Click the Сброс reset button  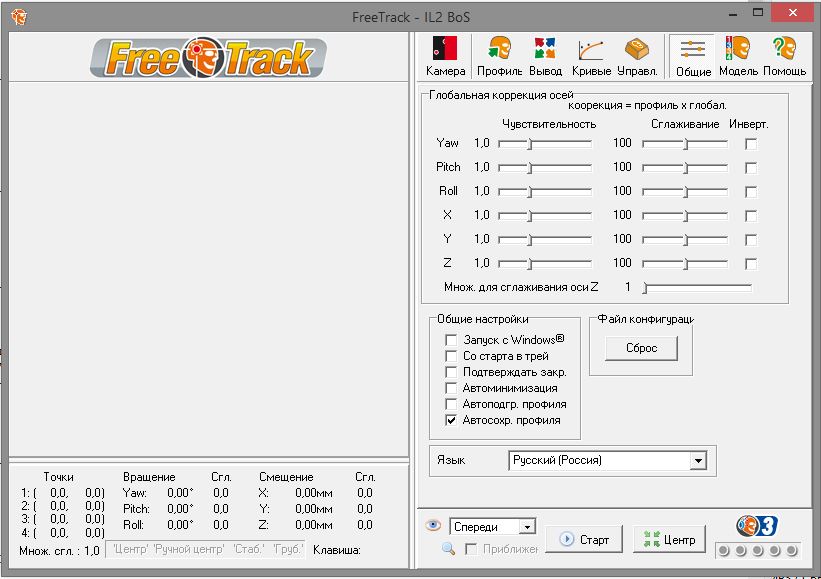[641, 348]
